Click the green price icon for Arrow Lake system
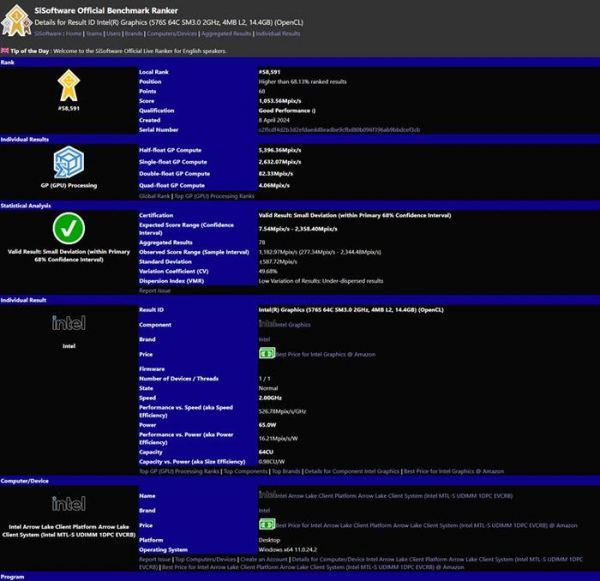 (266, 524)
